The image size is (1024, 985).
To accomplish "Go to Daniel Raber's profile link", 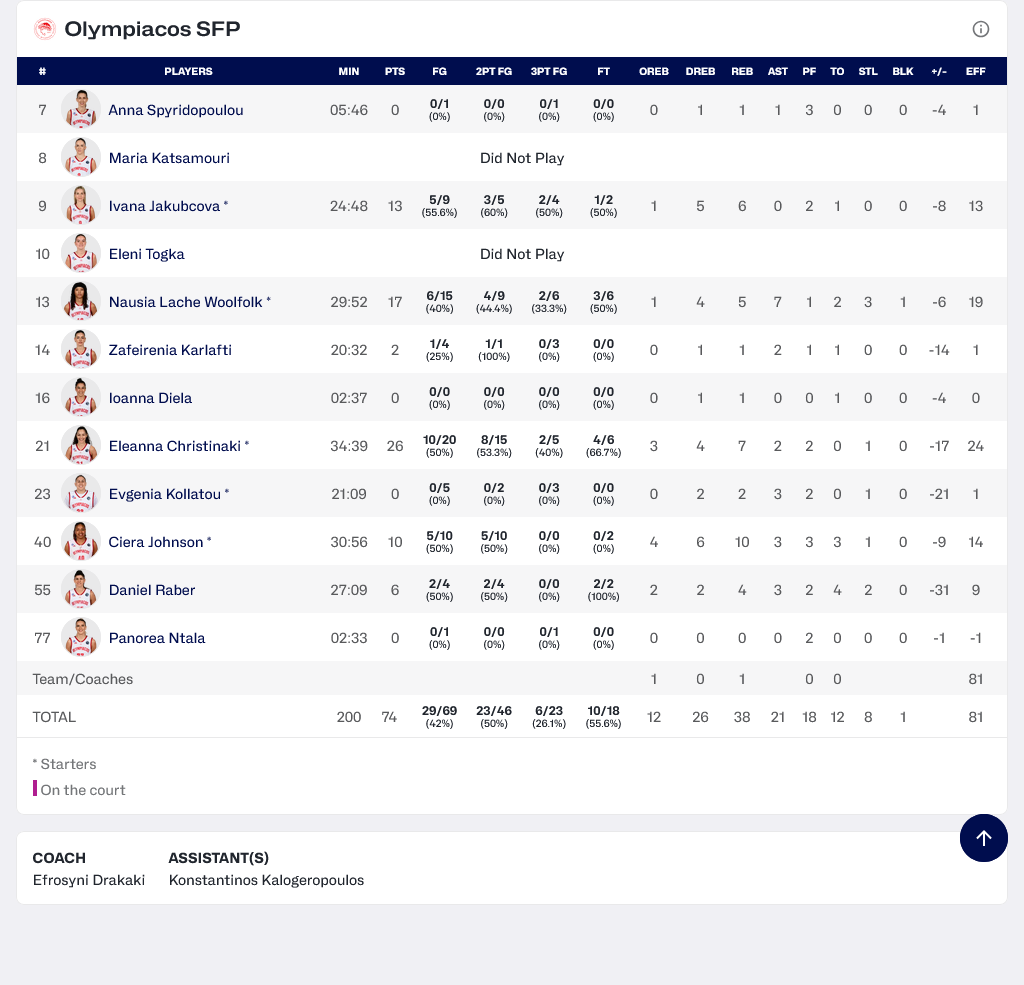I will (x=152, y=590).
